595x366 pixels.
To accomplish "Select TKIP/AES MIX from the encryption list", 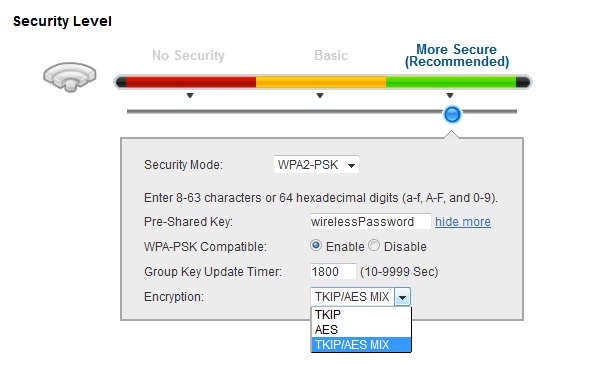I will click(x=361, y=345).
